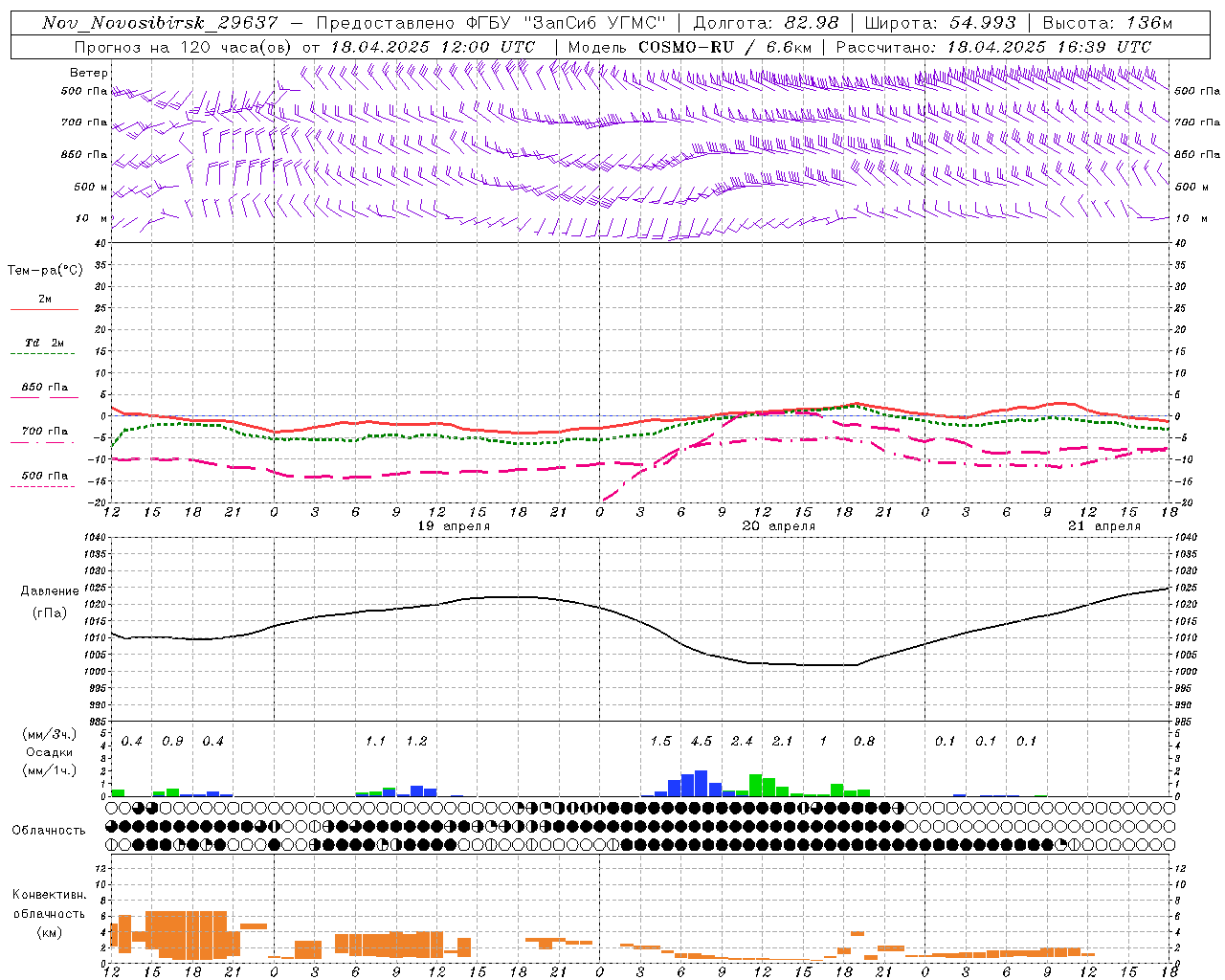Click the 0.9 three-hour precipitation total
This screenshot has height=980, width=1225.
(x=172, y=742)
